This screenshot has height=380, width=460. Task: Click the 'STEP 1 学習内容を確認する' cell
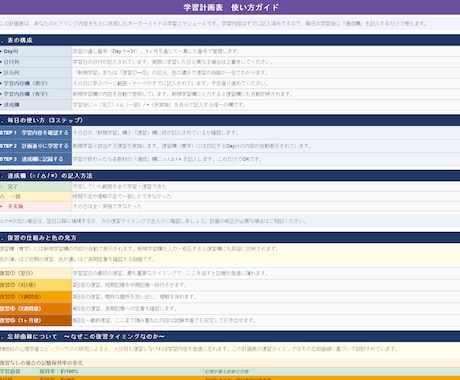coord(36,133)
